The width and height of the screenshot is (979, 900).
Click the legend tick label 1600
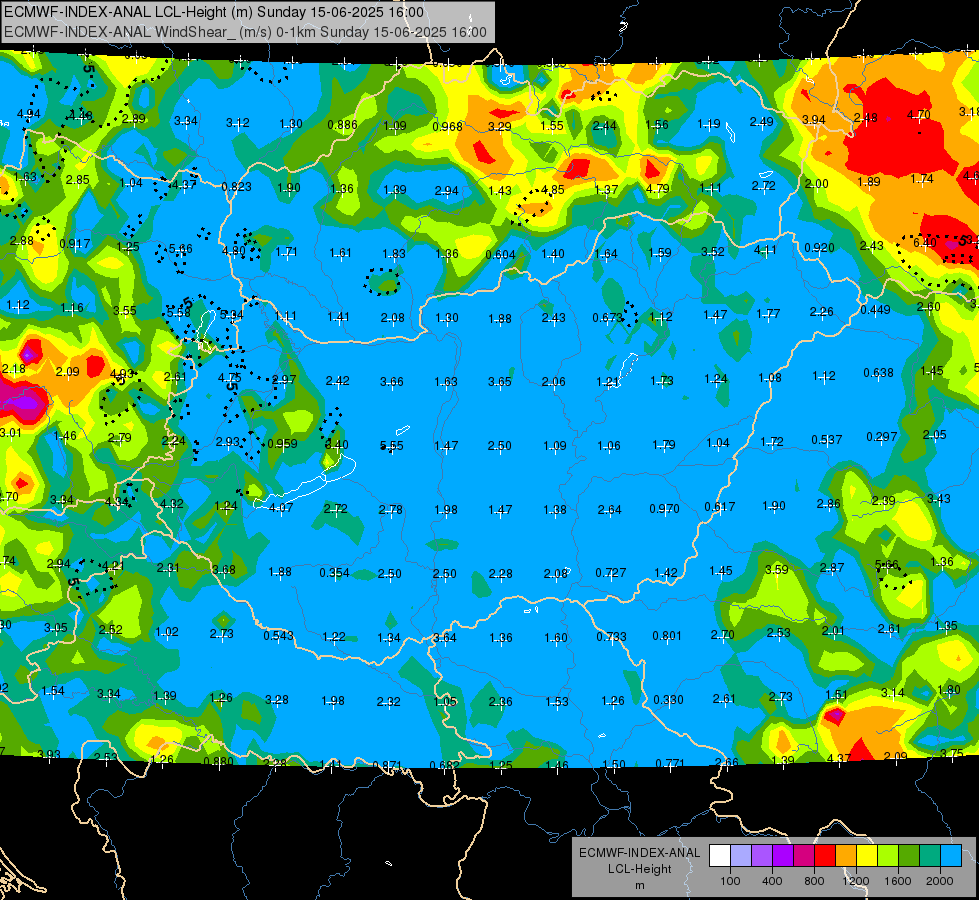(898, 881)
